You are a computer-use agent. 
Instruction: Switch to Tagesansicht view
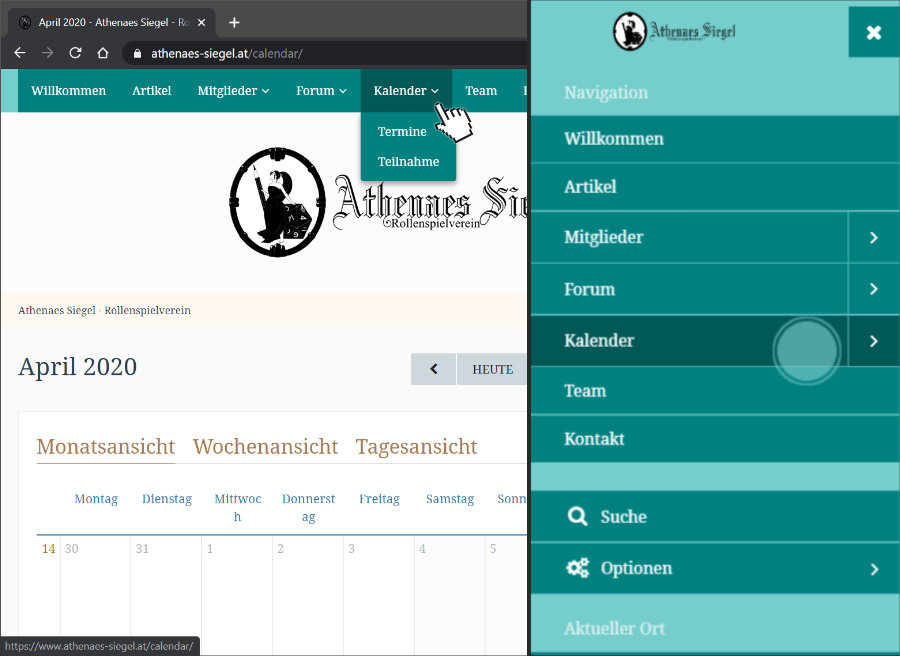point(416,447)
